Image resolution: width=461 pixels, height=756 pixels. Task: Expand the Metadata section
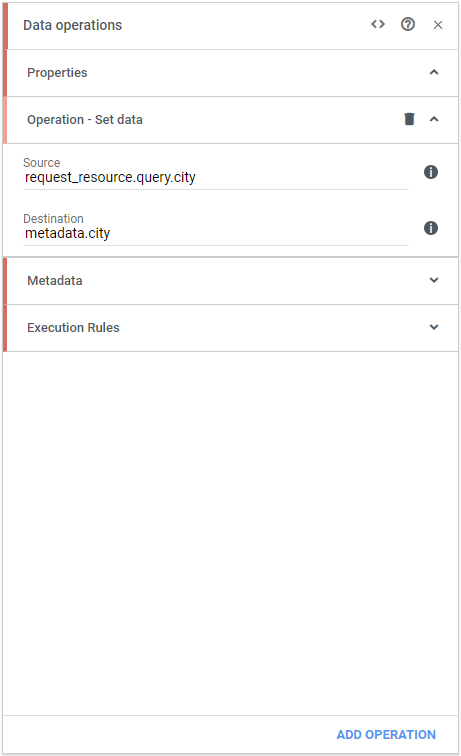(x=434, y=280)
